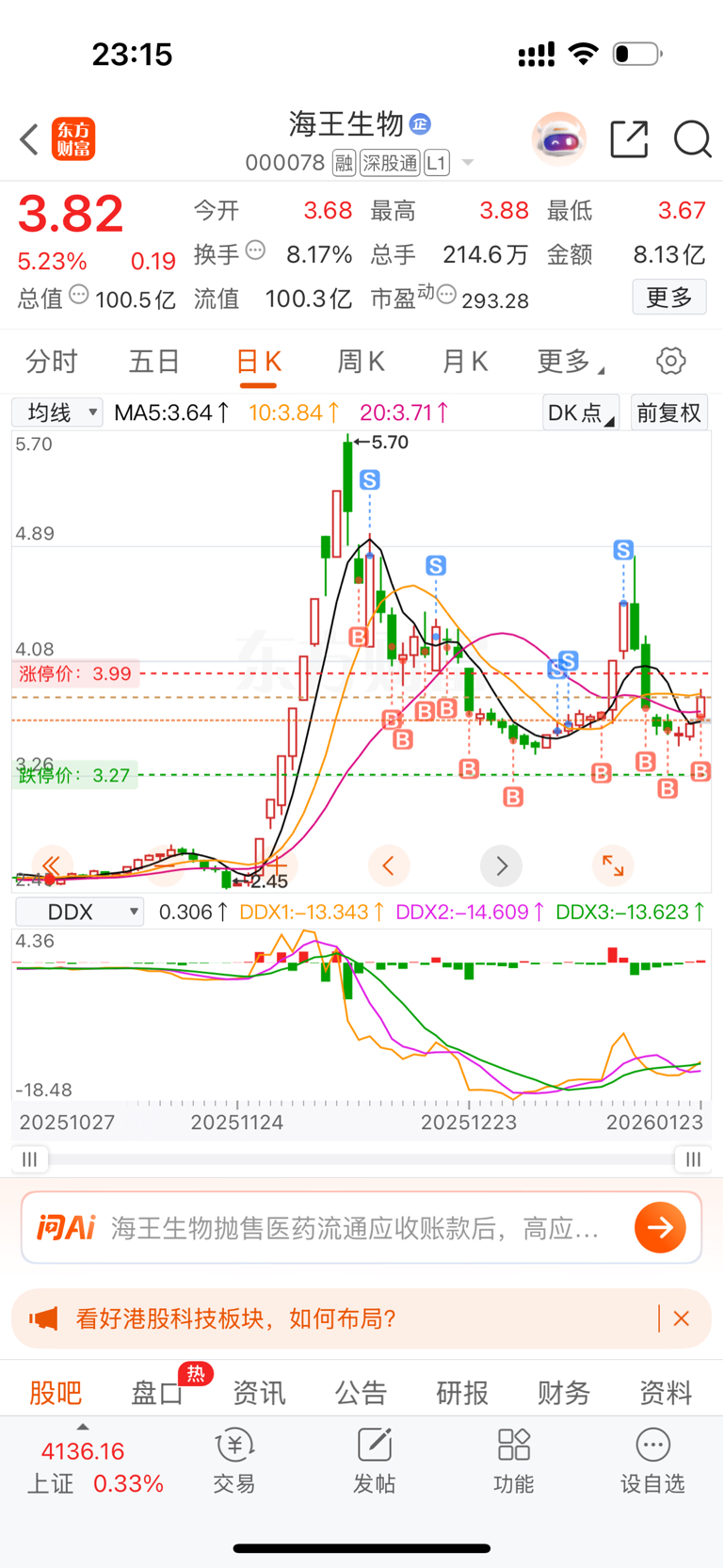Screen dimensions: 724x1568
Task: Tap the info icon beside 总值
Action: [x=79, y=295]
